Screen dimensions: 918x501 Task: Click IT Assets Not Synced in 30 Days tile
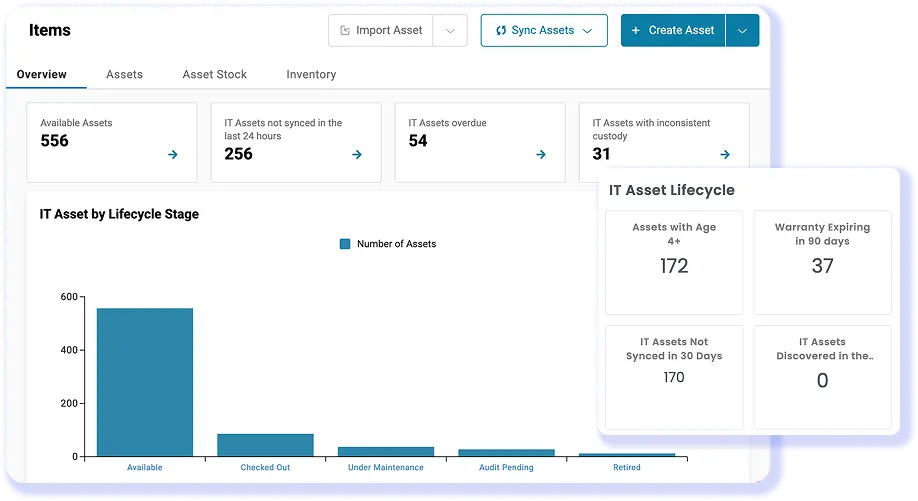click(x=674, y=377)
